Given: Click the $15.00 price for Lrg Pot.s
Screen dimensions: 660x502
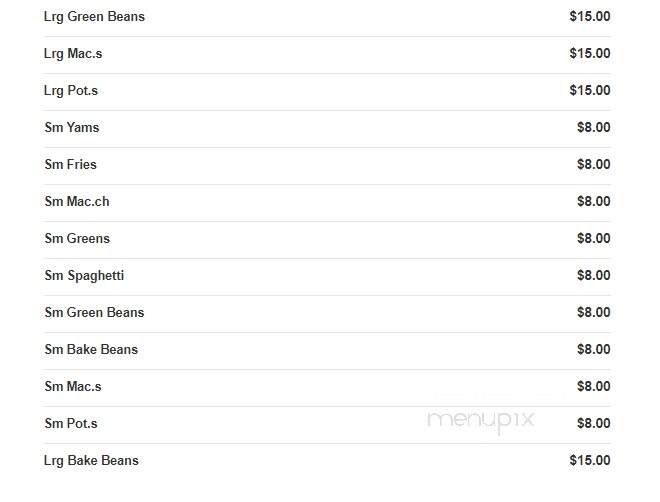Looking at the screenshot, I should point(590,90).
